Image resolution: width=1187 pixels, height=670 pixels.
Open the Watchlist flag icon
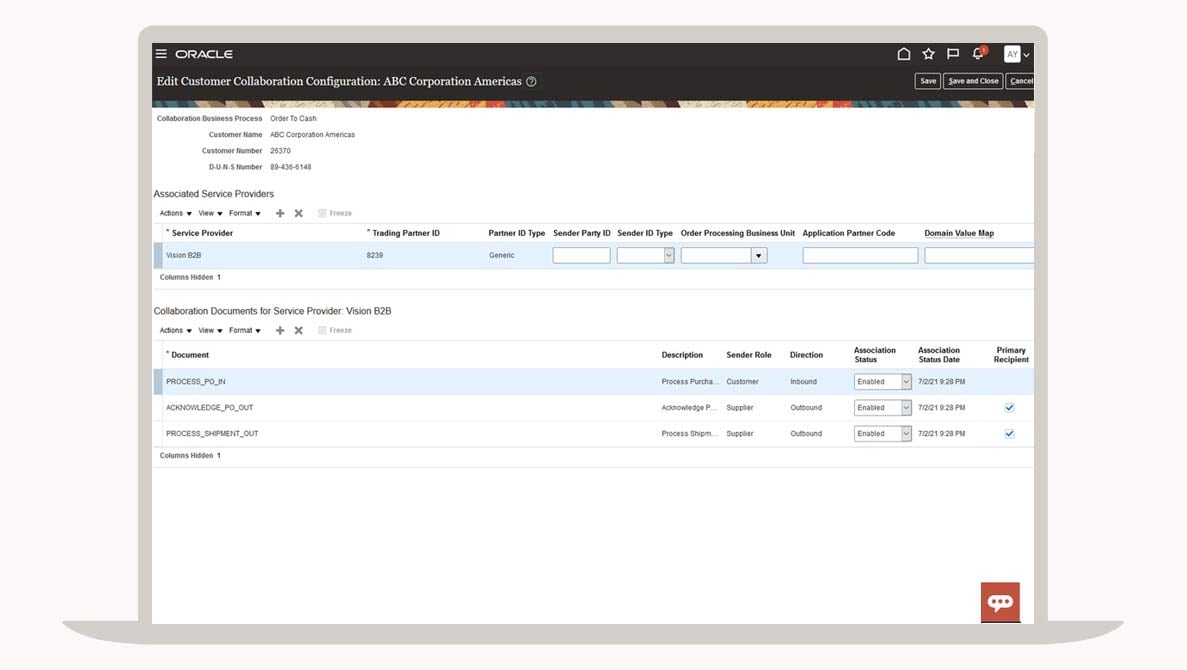(953, 54)
